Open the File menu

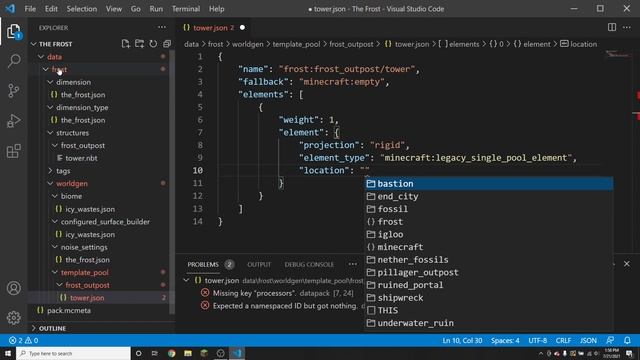click(30, 9)
